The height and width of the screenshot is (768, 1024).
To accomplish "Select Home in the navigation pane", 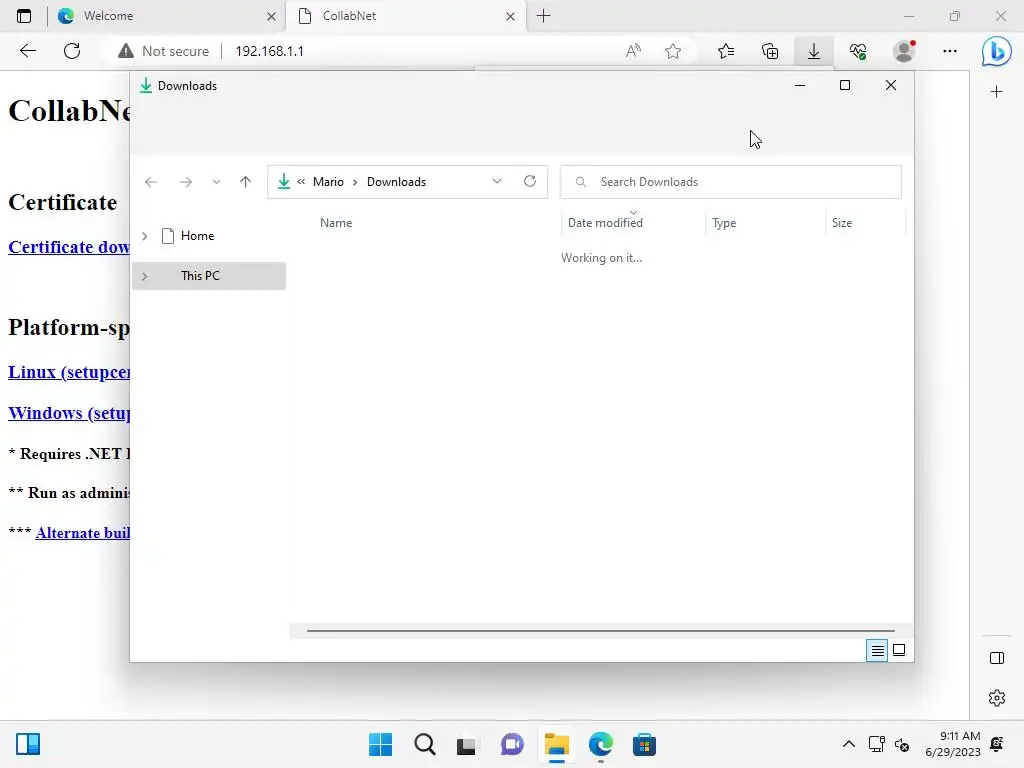I will point(197,236).
